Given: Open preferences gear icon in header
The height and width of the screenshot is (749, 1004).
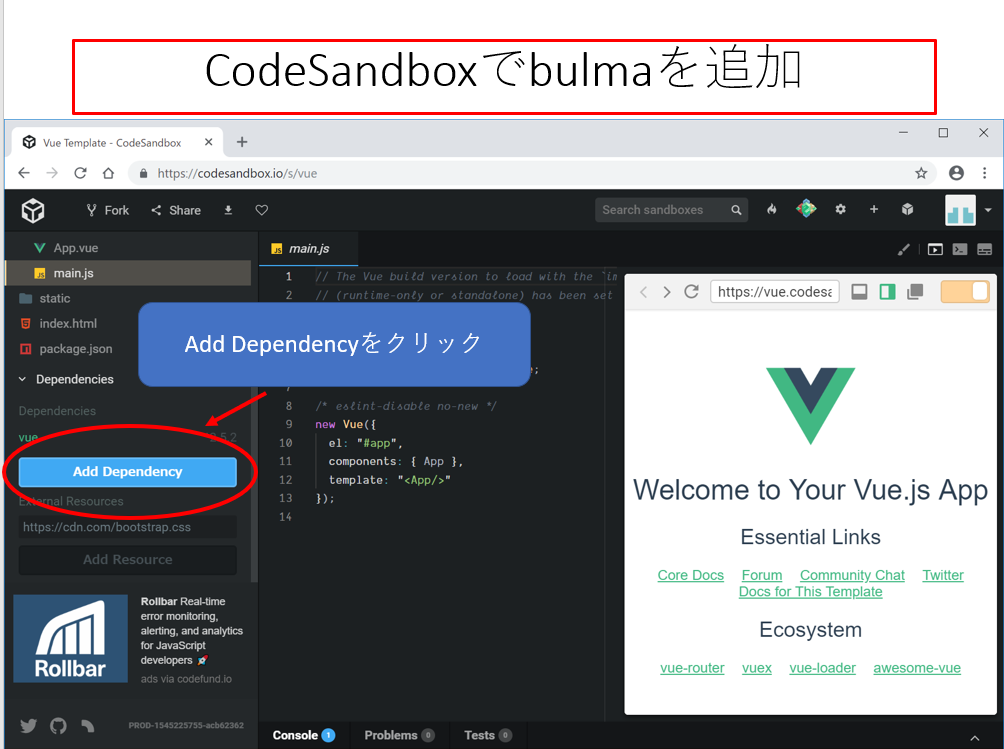Looking at the screenshot, I should pos(840,210).
